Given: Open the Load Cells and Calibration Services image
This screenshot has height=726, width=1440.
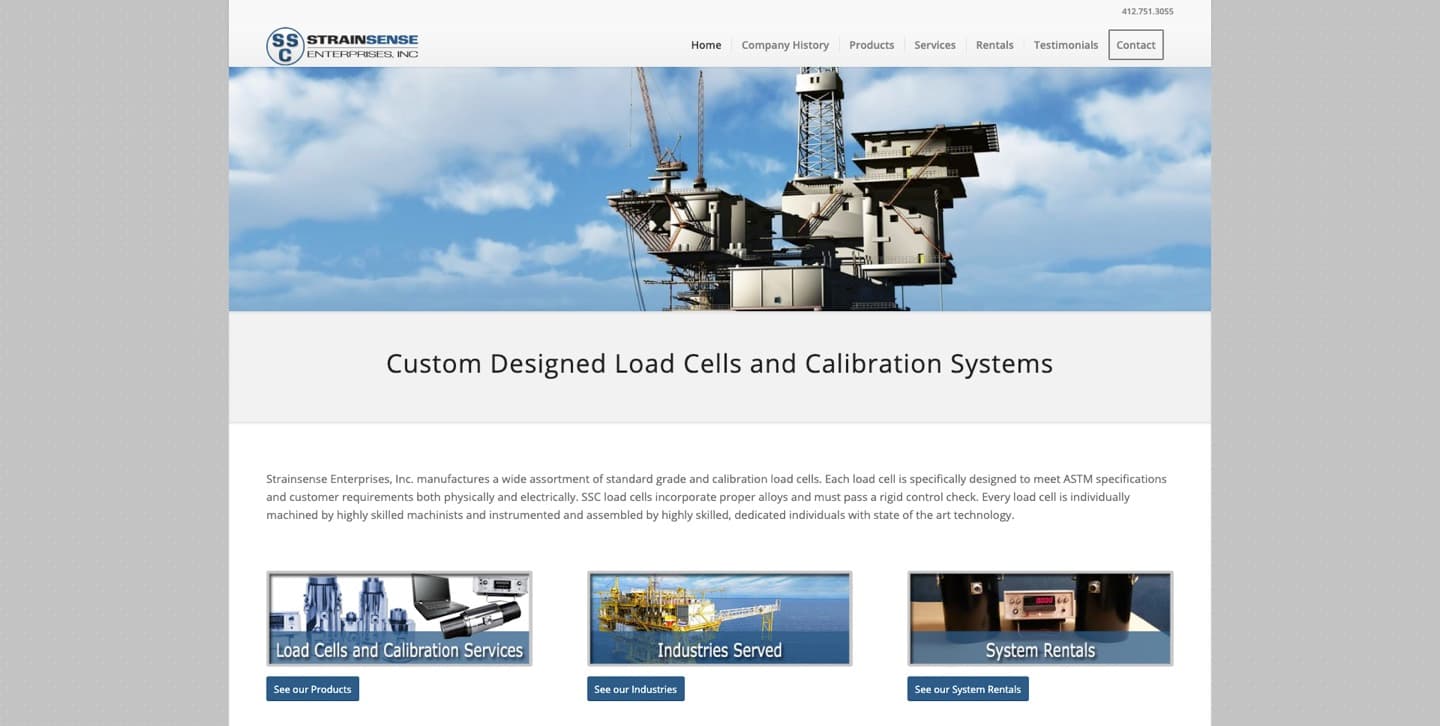Looking at the screenshot, I should point(399,618).
